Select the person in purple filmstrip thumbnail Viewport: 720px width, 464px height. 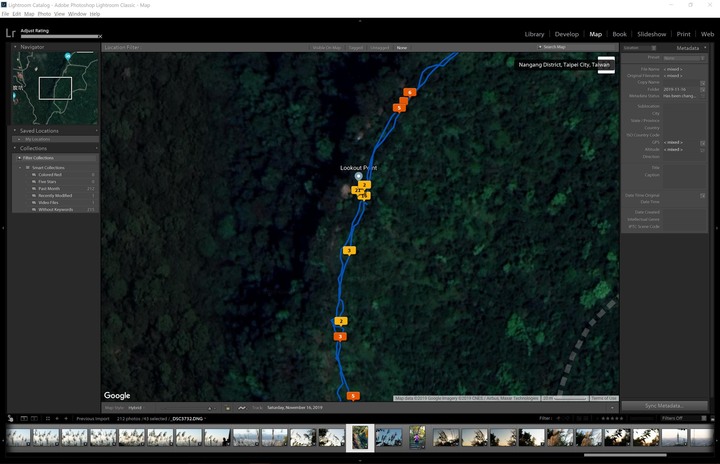(x=417, y=436)
